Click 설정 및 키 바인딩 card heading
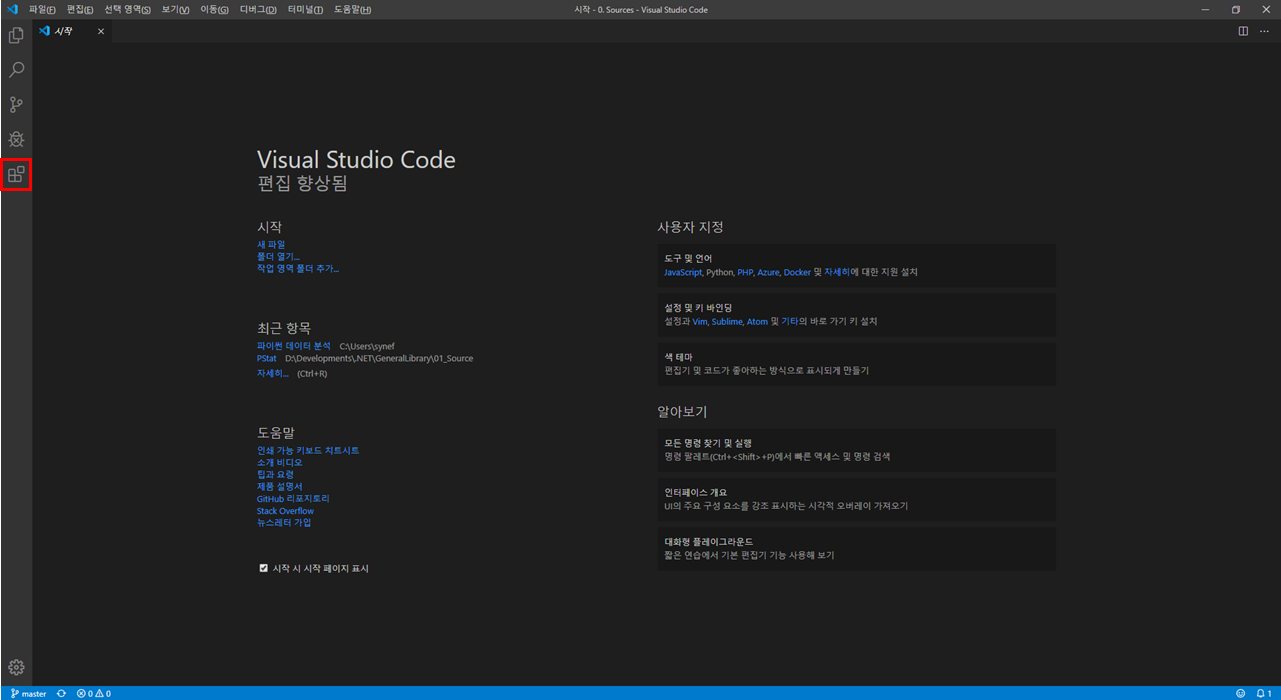 [x=698, y=307]
